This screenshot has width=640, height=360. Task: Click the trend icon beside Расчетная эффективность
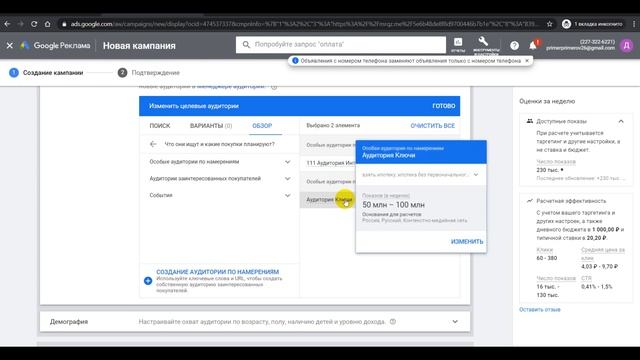529,200
